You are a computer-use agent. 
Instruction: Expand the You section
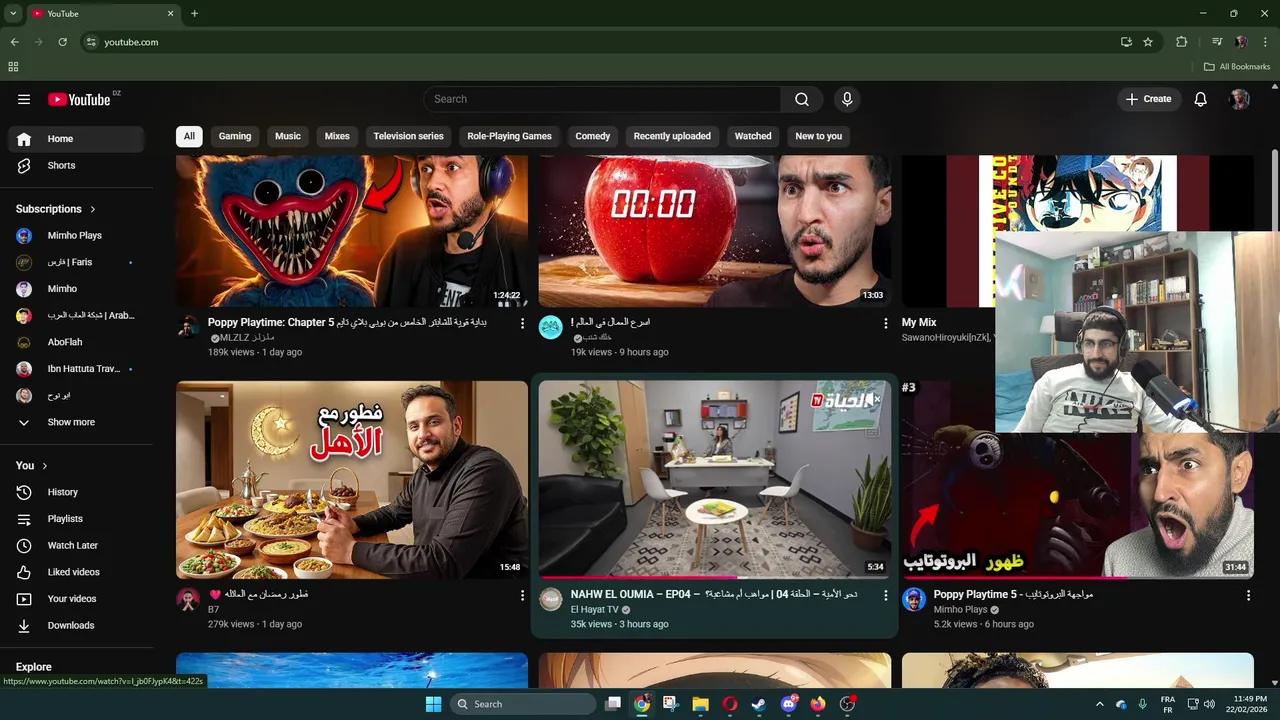[32, 465]
